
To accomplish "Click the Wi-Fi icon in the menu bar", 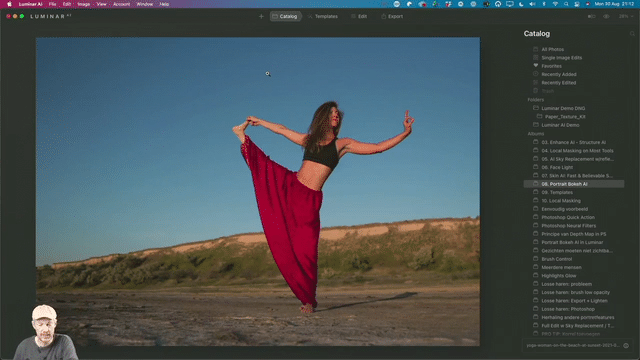I will click(x=555, y=4).
